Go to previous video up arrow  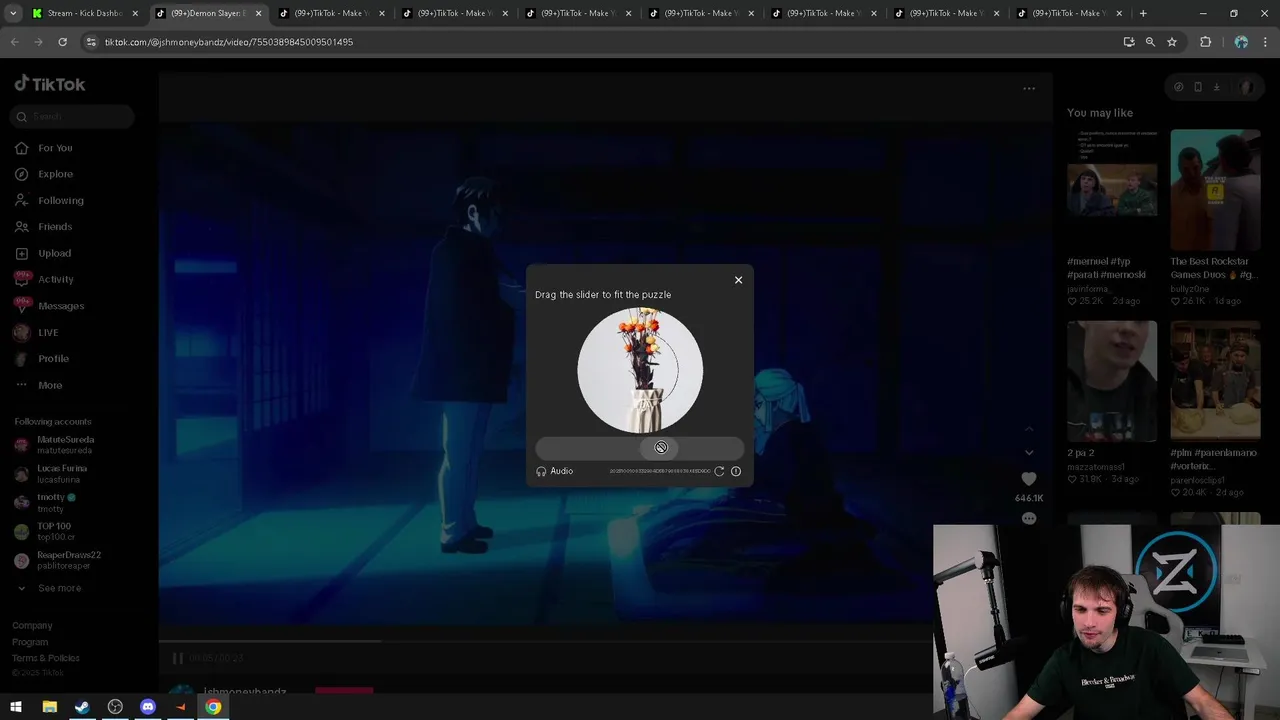(1029, 429)
